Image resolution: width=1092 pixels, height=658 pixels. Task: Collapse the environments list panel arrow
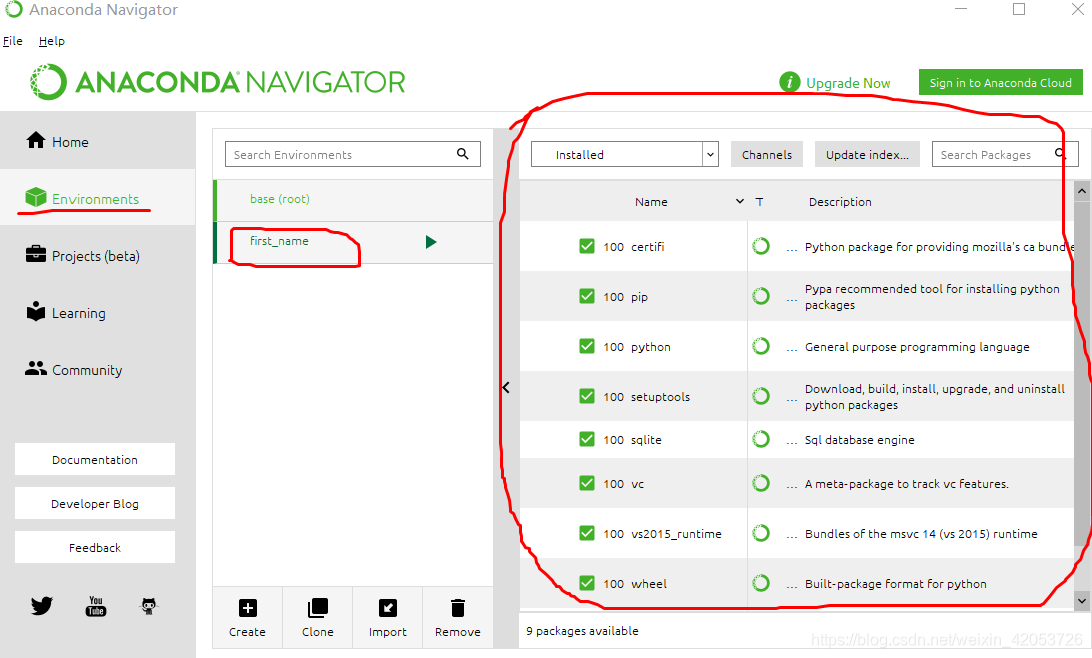tap(506, 388)
